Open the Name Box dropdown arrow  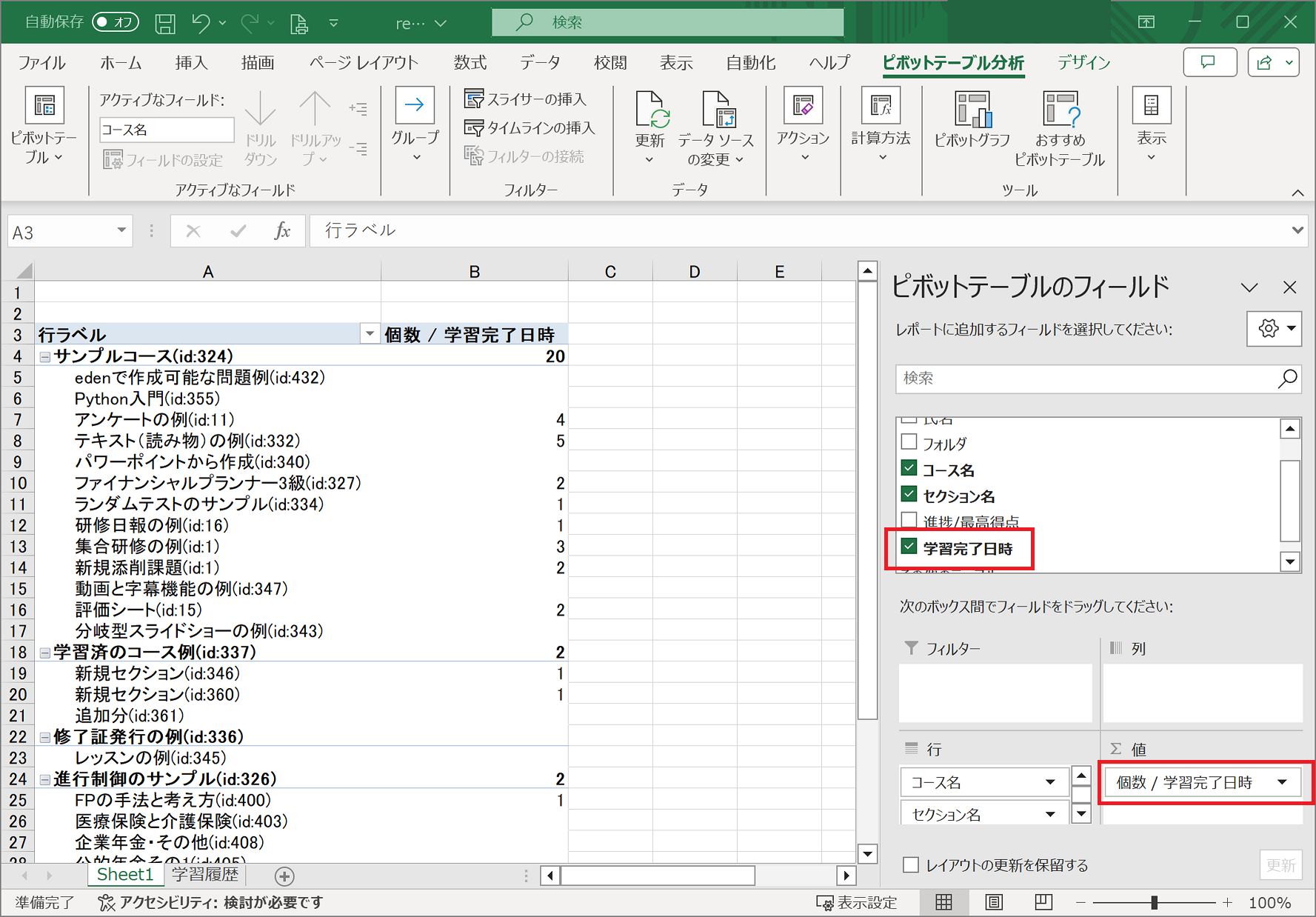(x=121, y=230)
